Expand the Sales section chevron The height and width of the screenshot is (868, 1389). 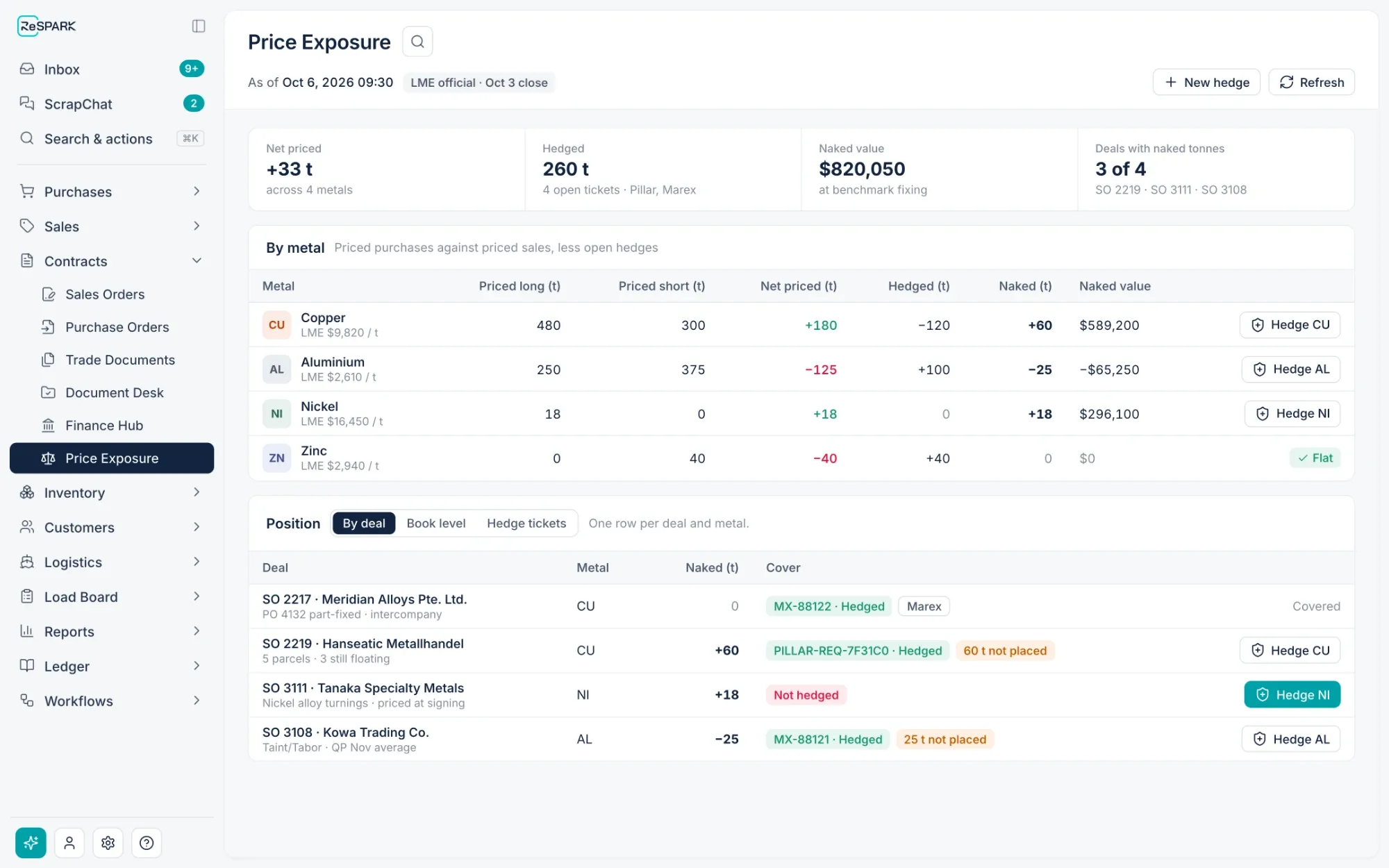(x=197, y=226)
